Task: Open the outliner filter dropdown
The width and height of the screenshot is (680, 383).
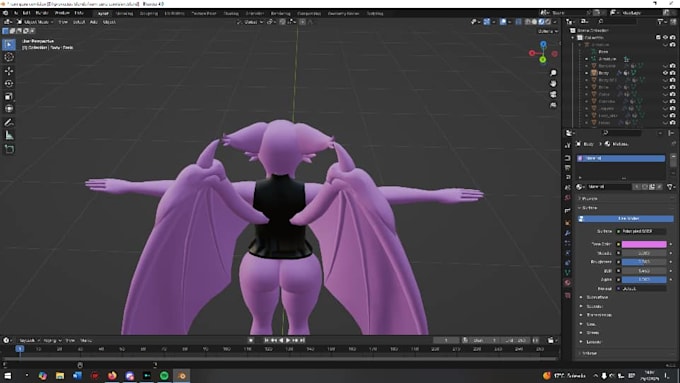Action: pyautogui.click(x=661, y=21)
